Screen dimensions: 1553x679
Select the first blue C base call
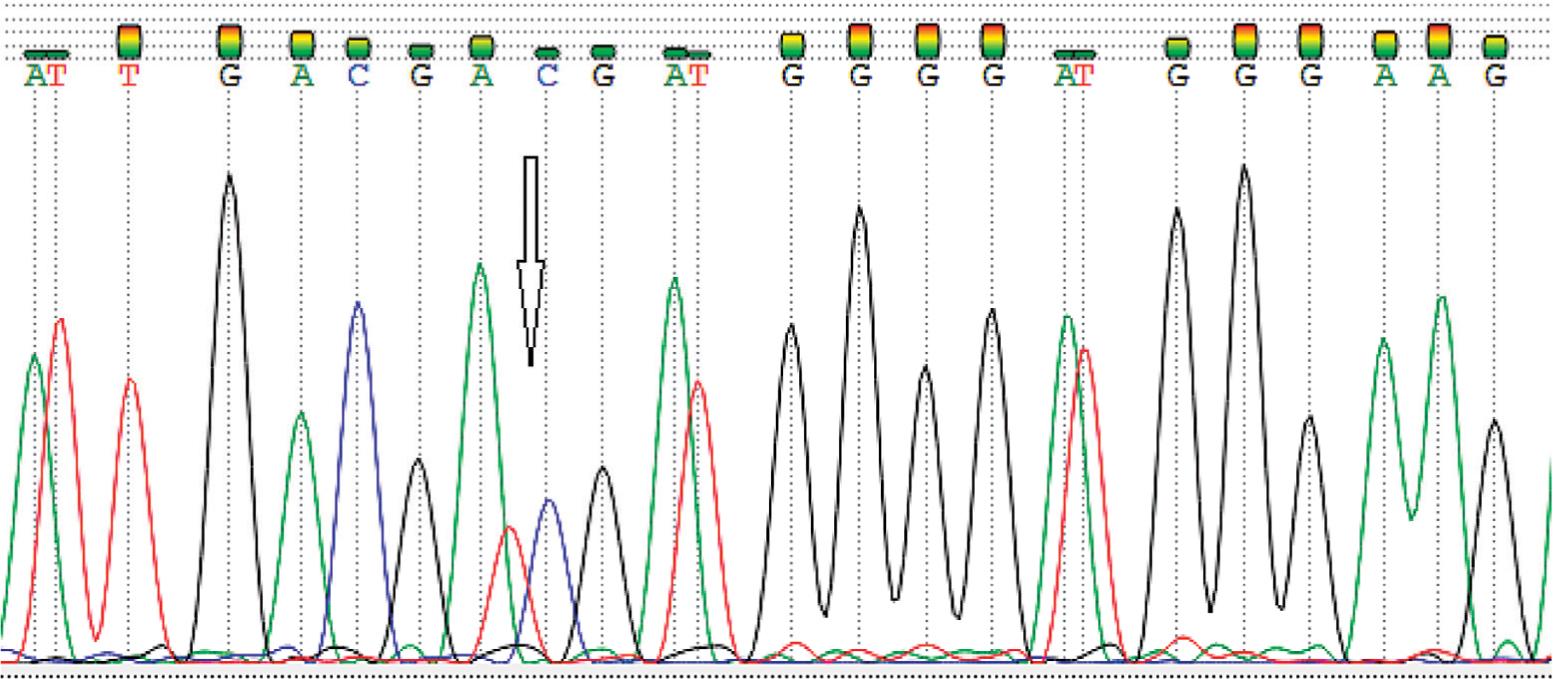(358, 76)
